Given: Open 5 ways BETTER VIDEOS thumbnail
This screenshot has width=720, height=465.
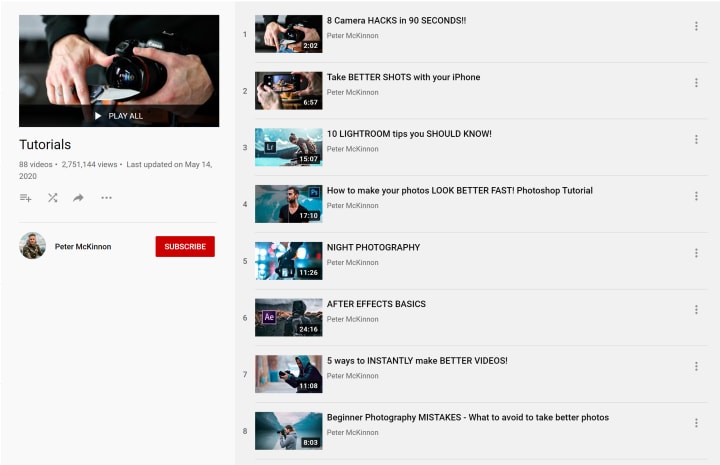Looking at the screenshot, I should (x=289, y=374).
